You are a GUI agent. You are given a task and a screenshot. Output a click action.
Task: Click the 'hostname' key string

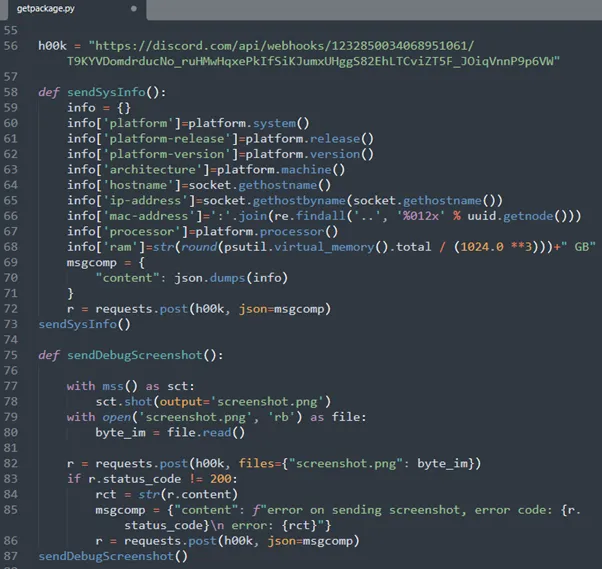(x=139, y=185)
